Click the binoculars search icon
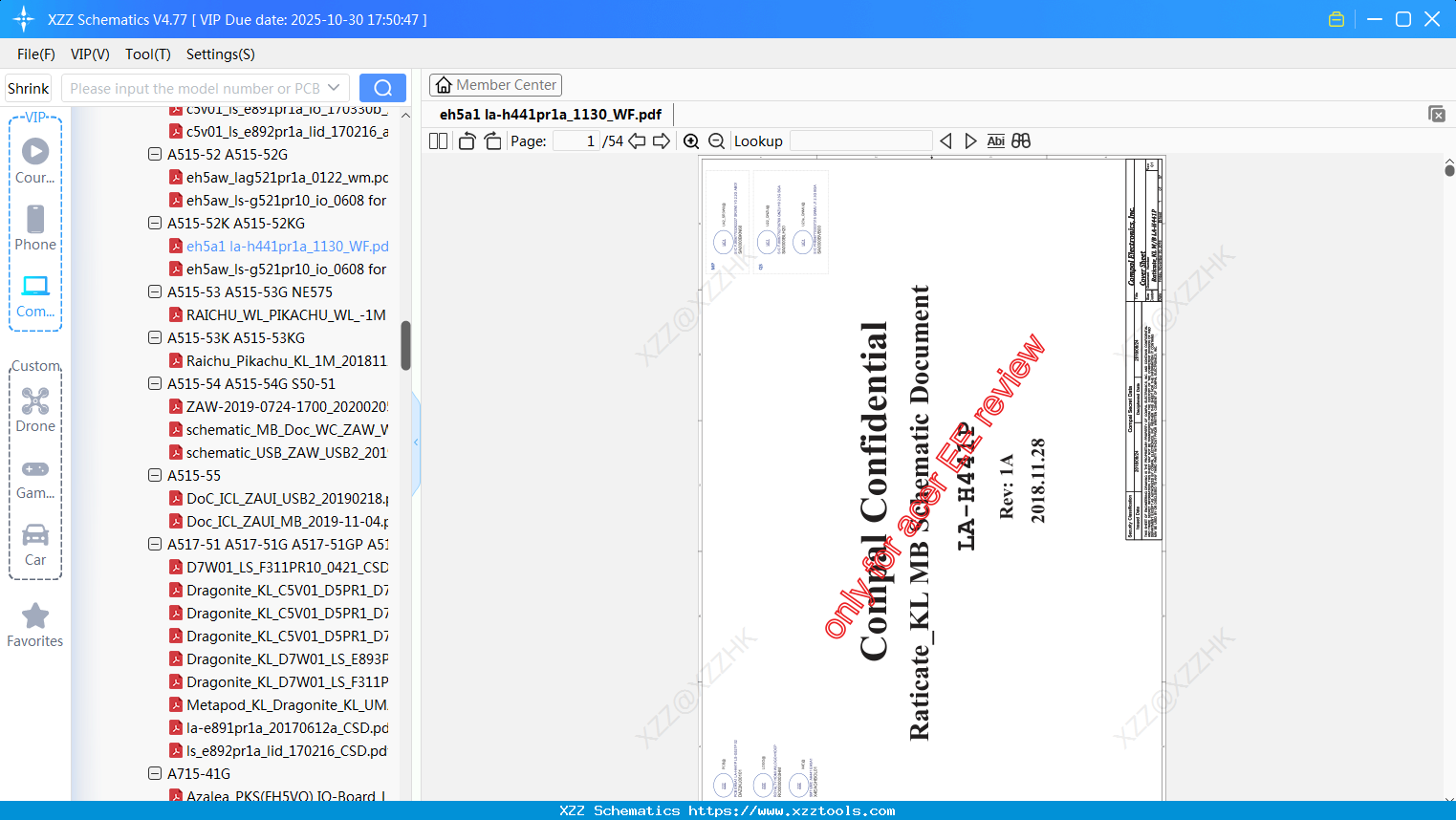The image size is (1456, 820). (x=1021, y=141)
